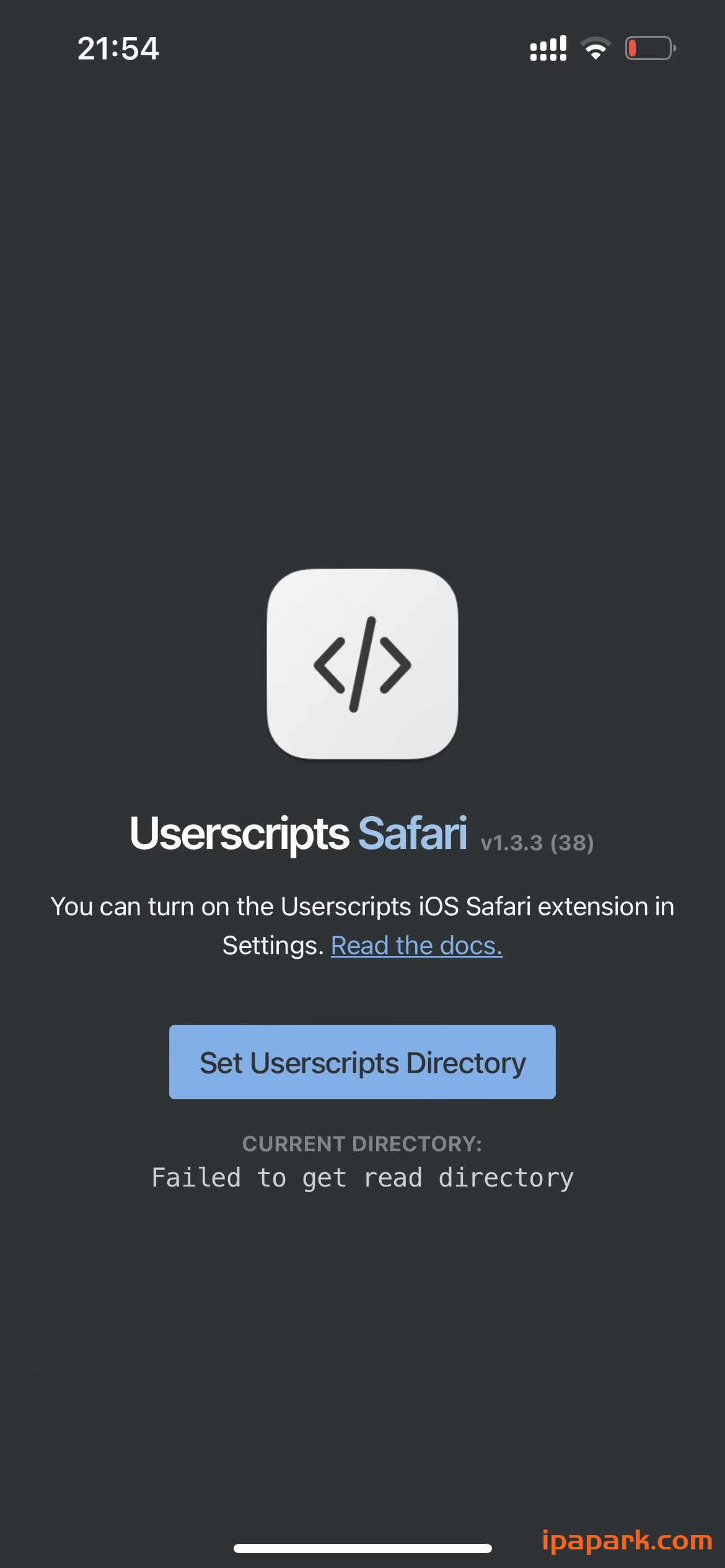
Task: Tap the word Userscripts in the heading
Action: pos(239,834)
